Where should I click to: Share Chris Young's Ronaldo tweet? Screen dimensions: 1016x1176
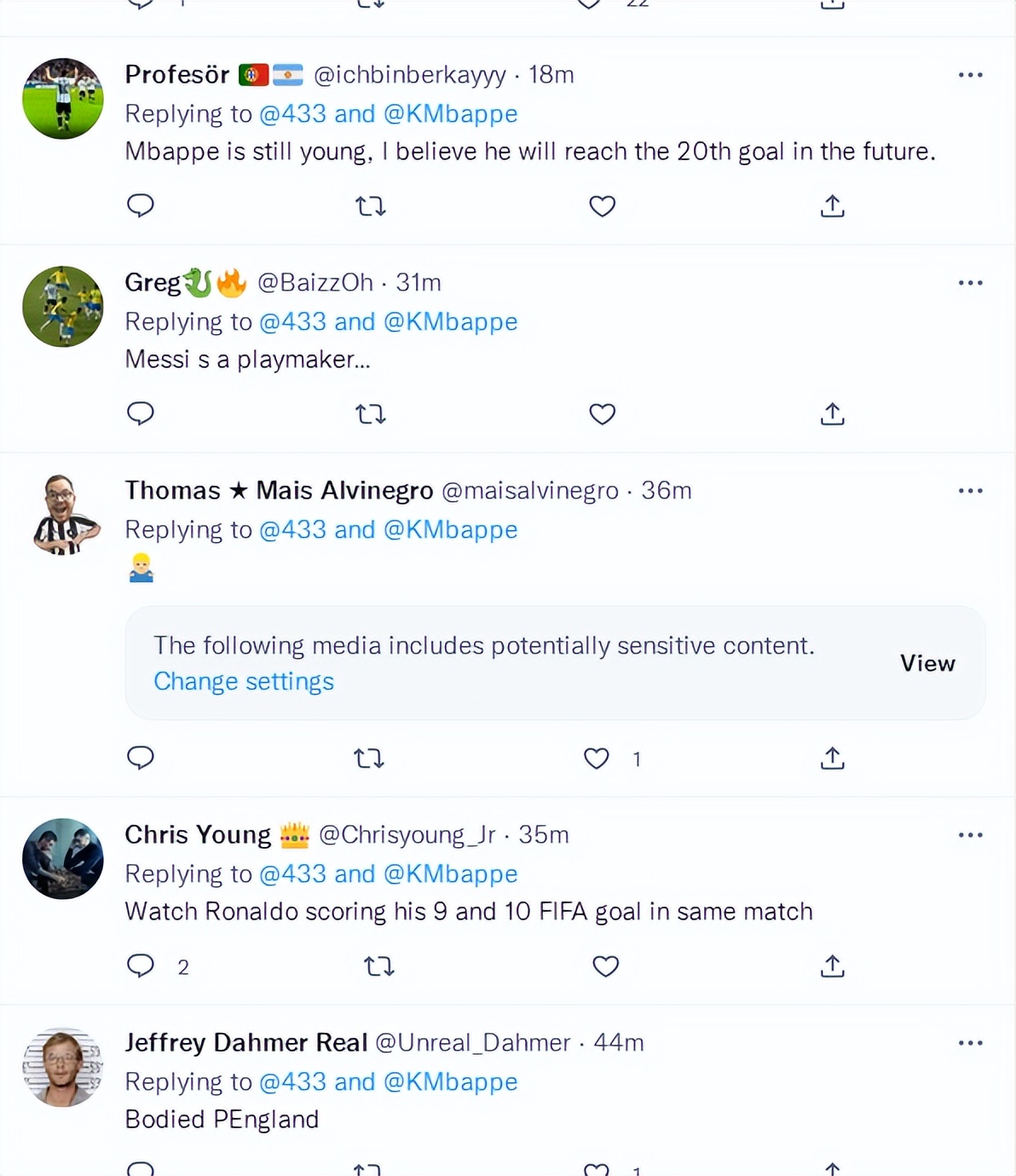(832, 966)
